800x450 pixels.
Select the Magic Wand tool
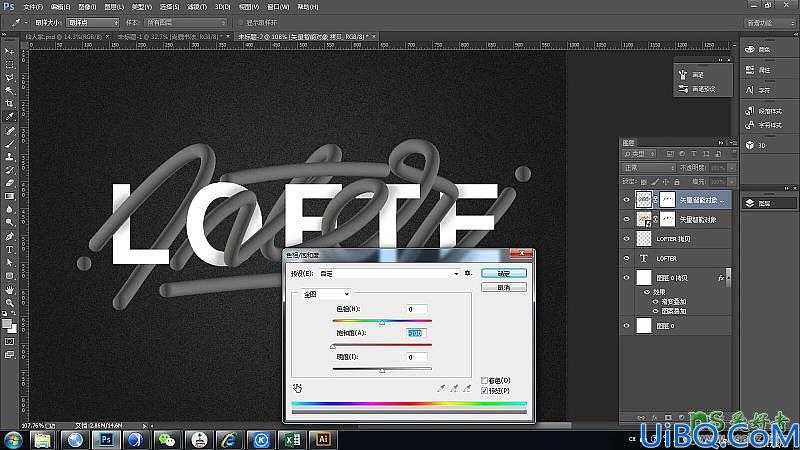9,91
